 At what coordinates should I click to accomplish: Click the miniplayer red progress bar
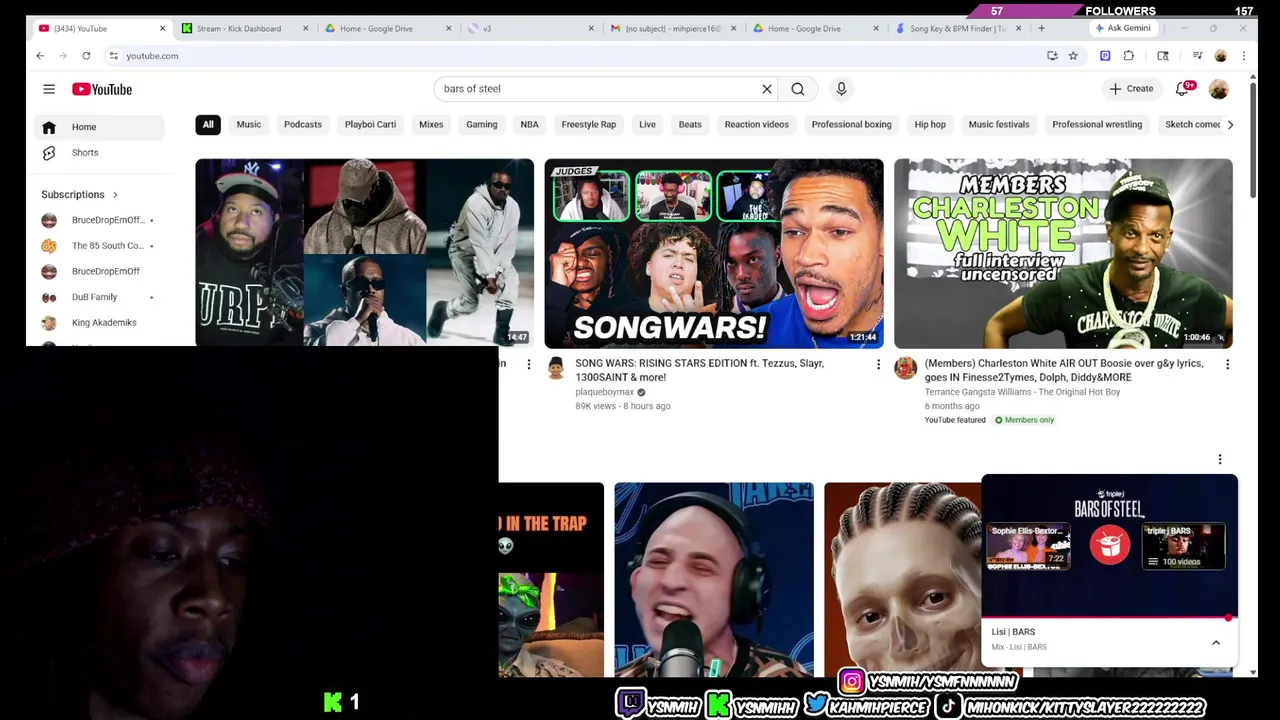pos(1109,617)
